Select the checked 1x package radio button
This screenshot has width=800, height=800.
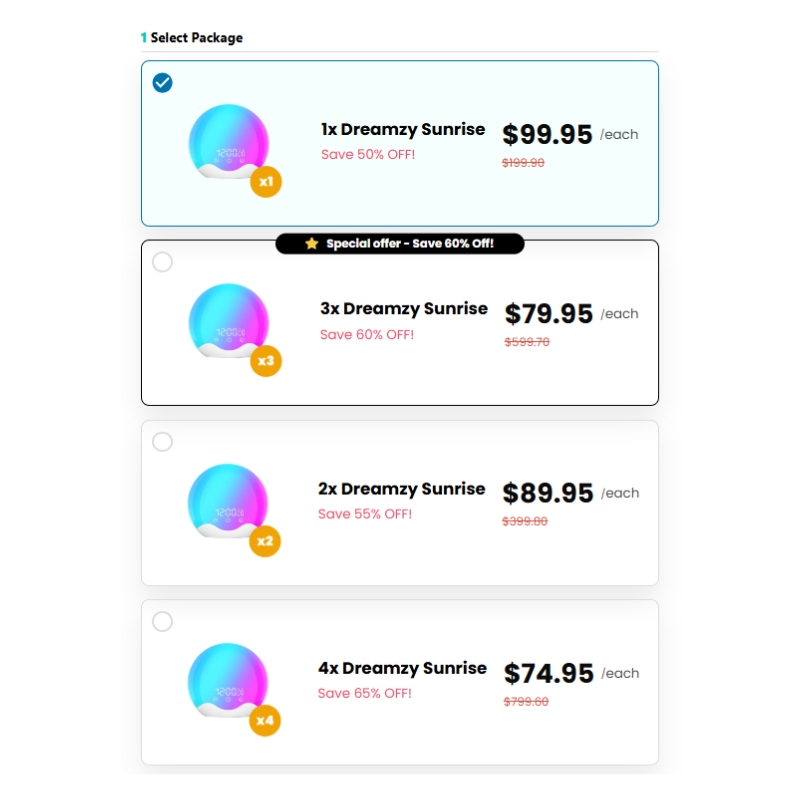162,83
